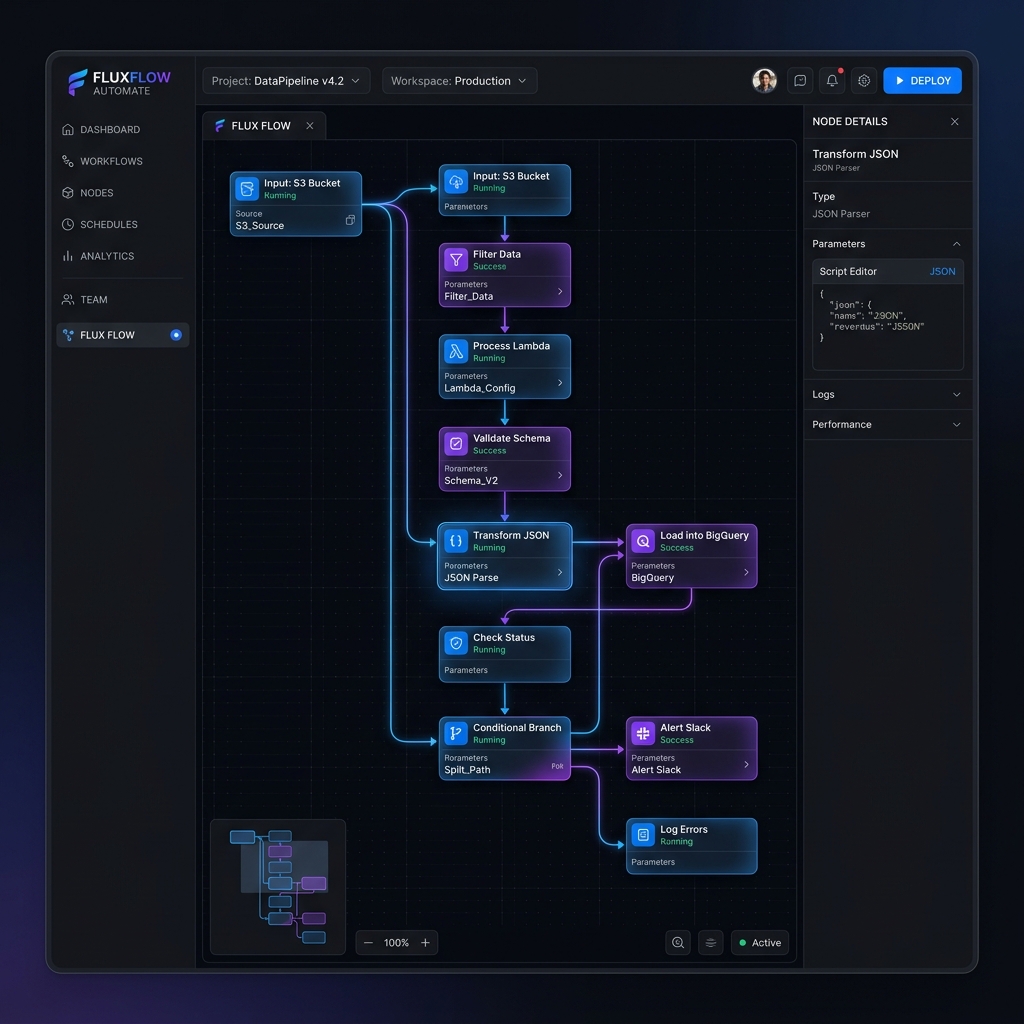Click the Filter Data funnel icon

click(456, 260)
